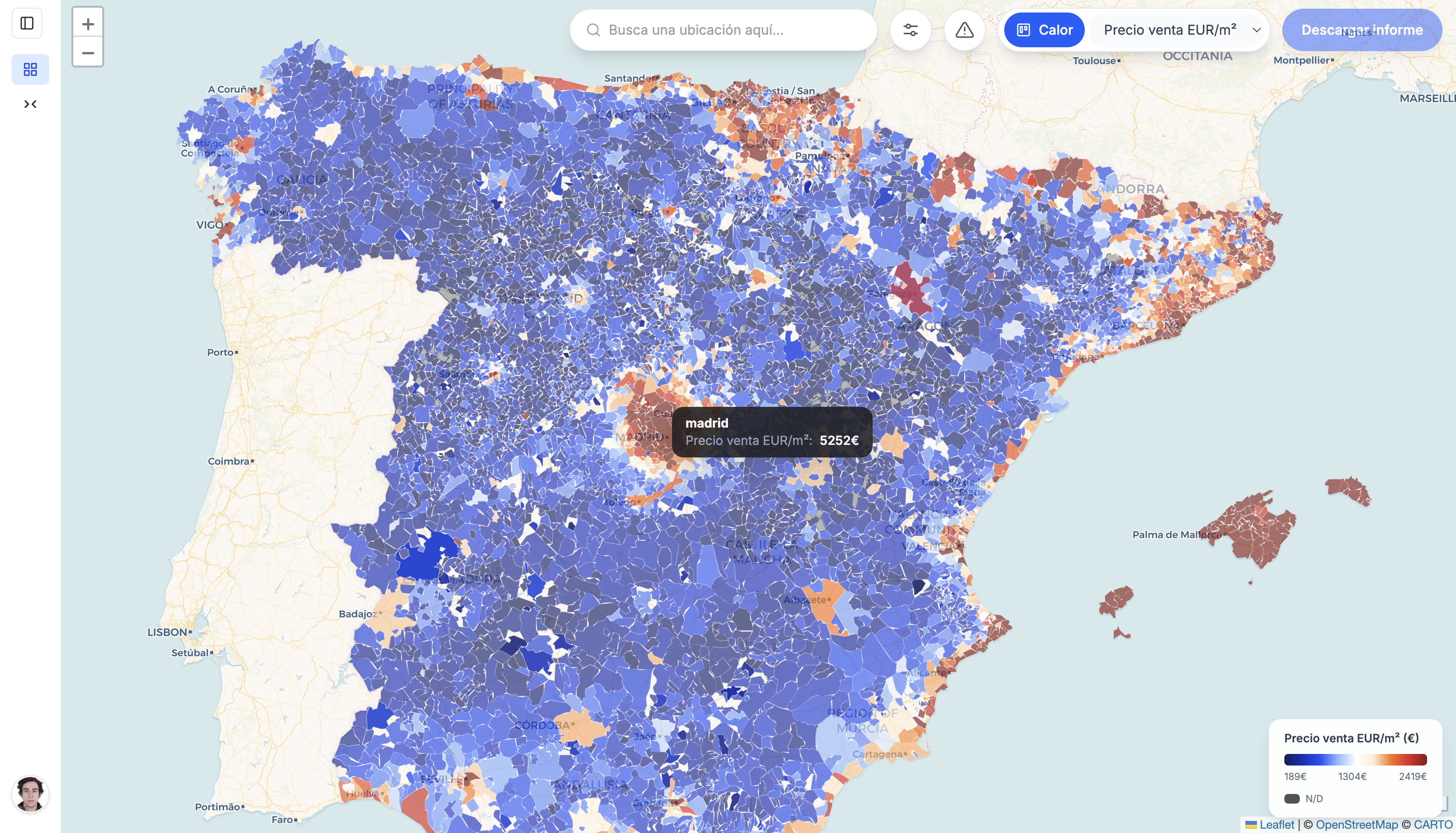This screenshot has height=833, width=1456.
Task: Open the user avatar at bottom left
Action: tap(30, 794)
